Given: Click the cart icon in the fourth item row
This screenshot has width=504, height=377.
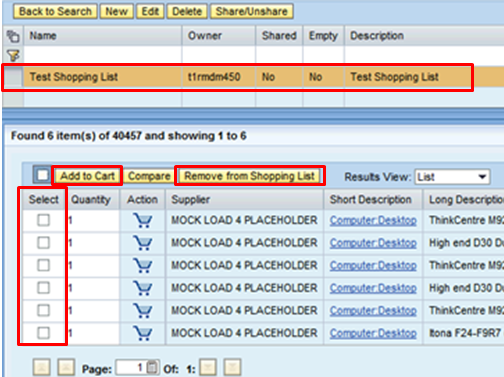Looking at the screenshot, I should pos(143,288).
